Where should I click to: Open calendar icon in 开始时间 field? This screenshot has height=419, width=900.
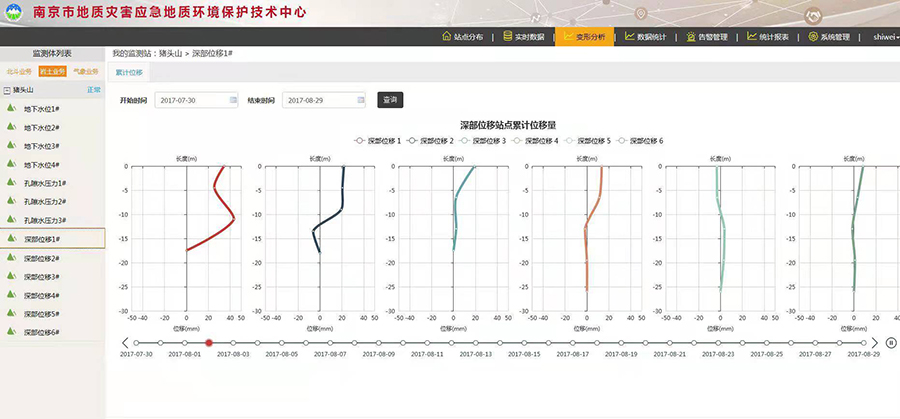tap(234, 100)
